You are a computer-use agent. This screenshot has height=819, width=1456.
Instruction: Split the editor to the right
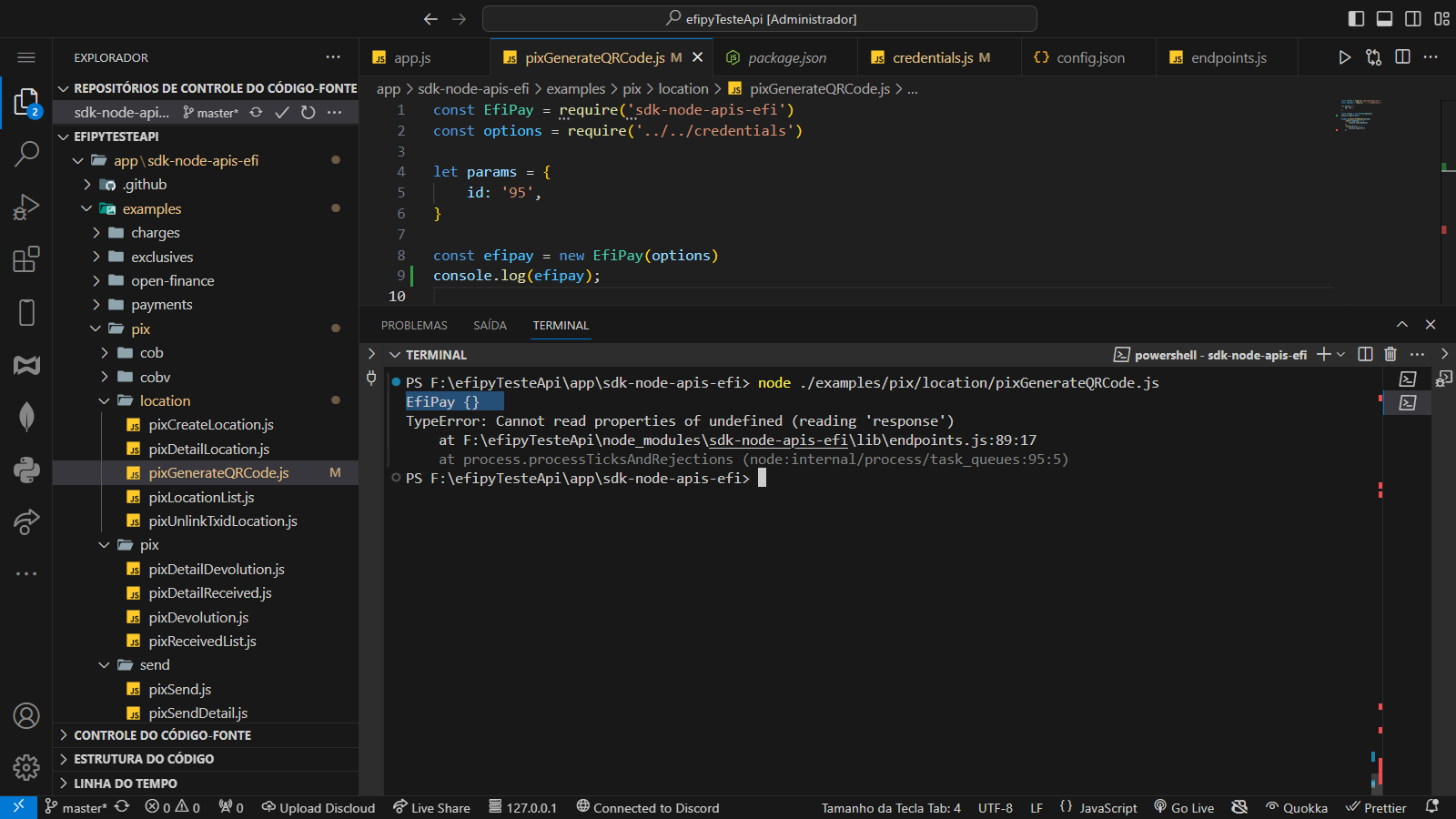[1402, 57]
